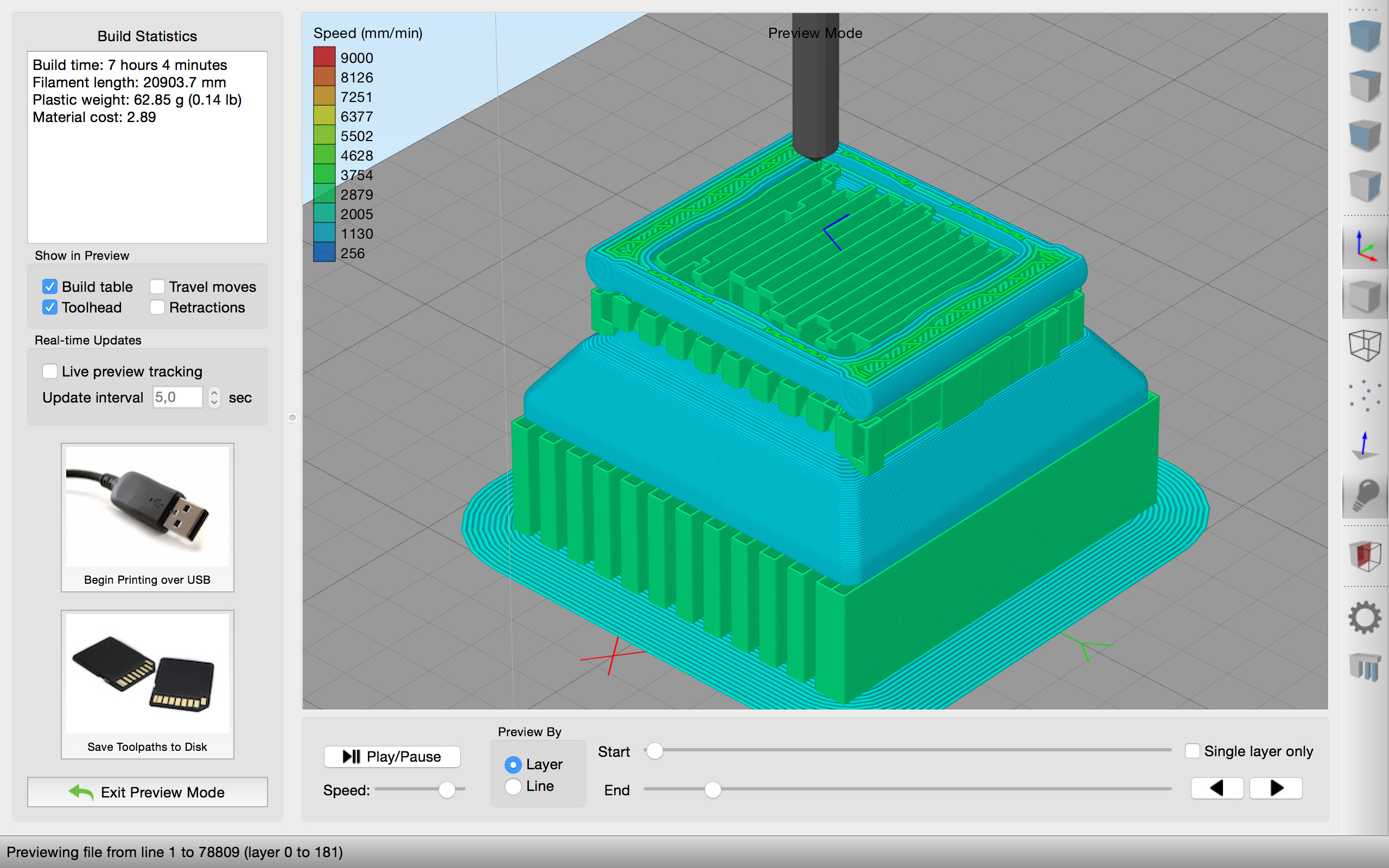Click the surface normals arrow icon
1389x868 pixels.
1365,445
